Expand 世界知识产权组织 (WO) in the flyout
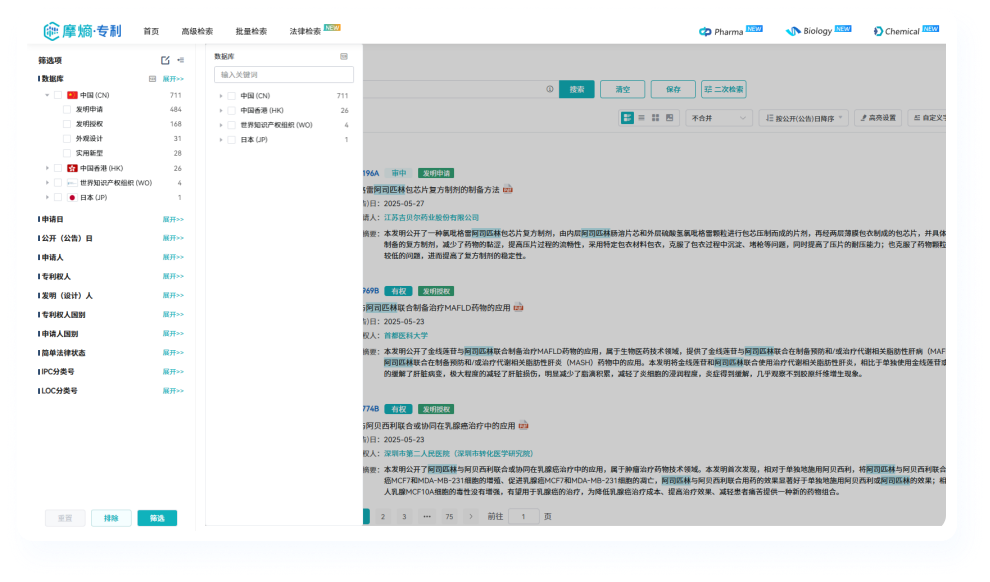 [221, 125]
